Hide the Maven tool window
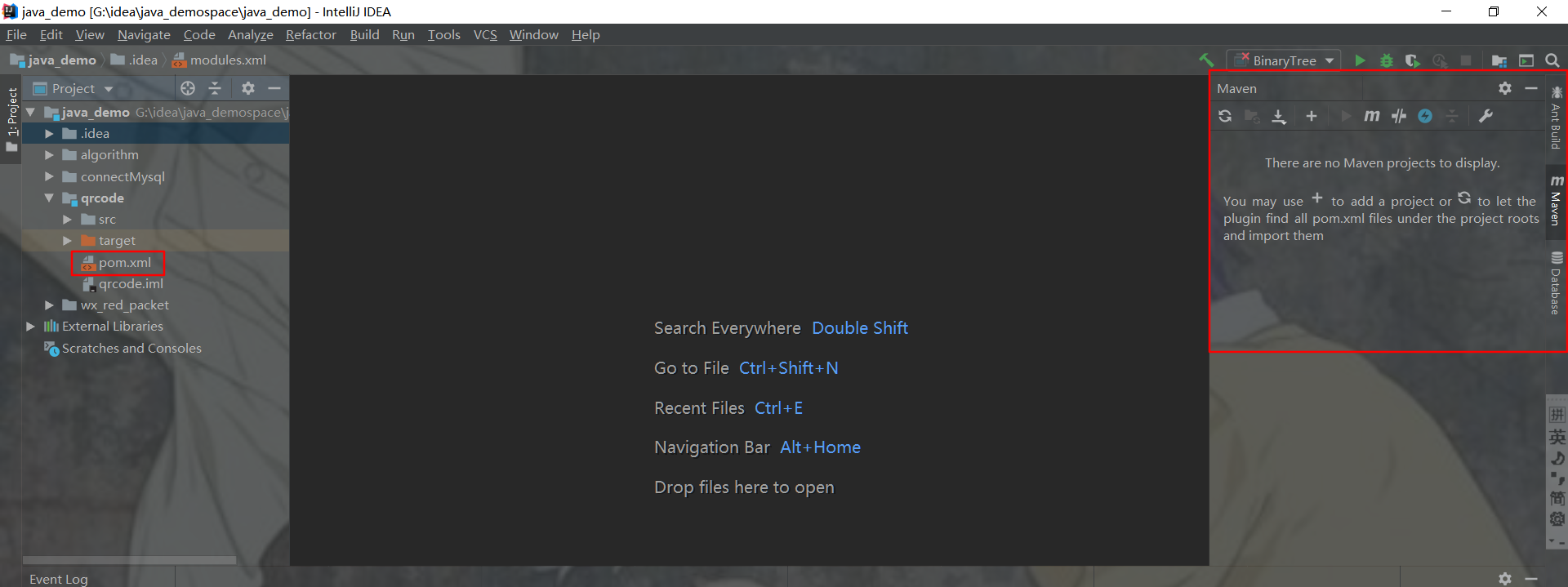Screen dimensions: 1568x587 (x=1531, y=88)
